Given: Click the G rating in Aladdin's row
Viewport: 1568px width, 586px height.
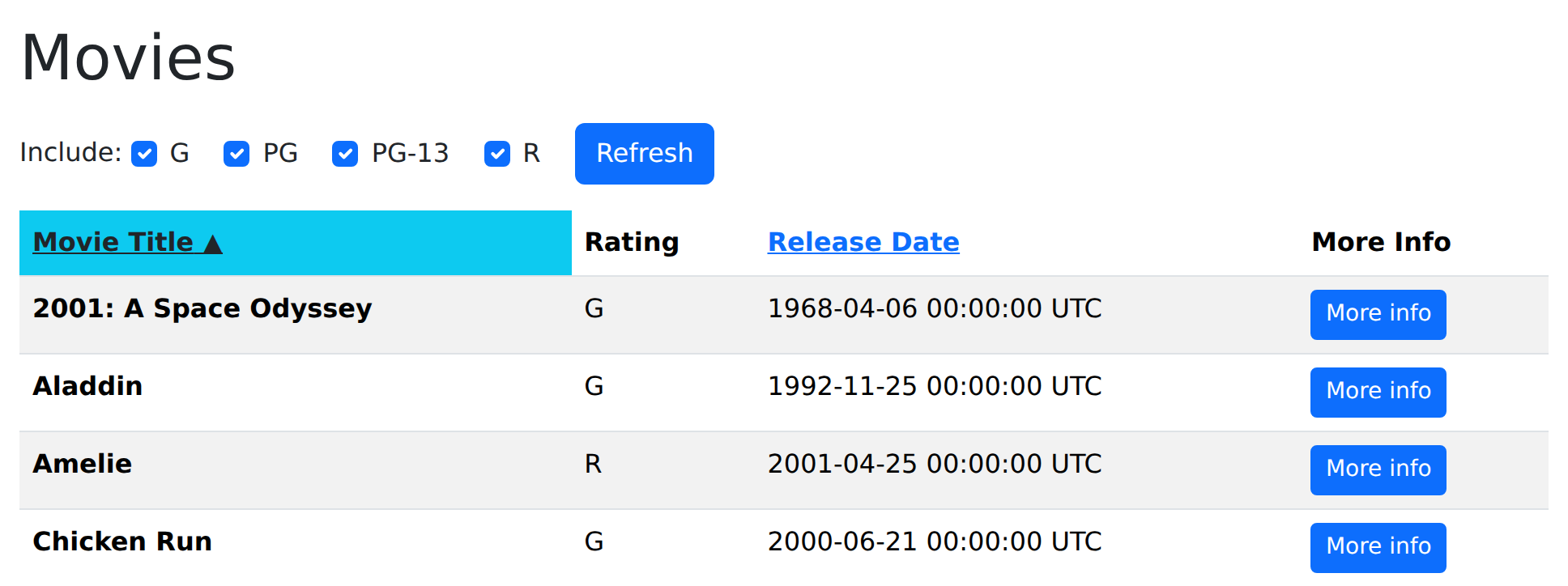Looking at the screenshot, I should pyautogui.click(x=594, y=386).
